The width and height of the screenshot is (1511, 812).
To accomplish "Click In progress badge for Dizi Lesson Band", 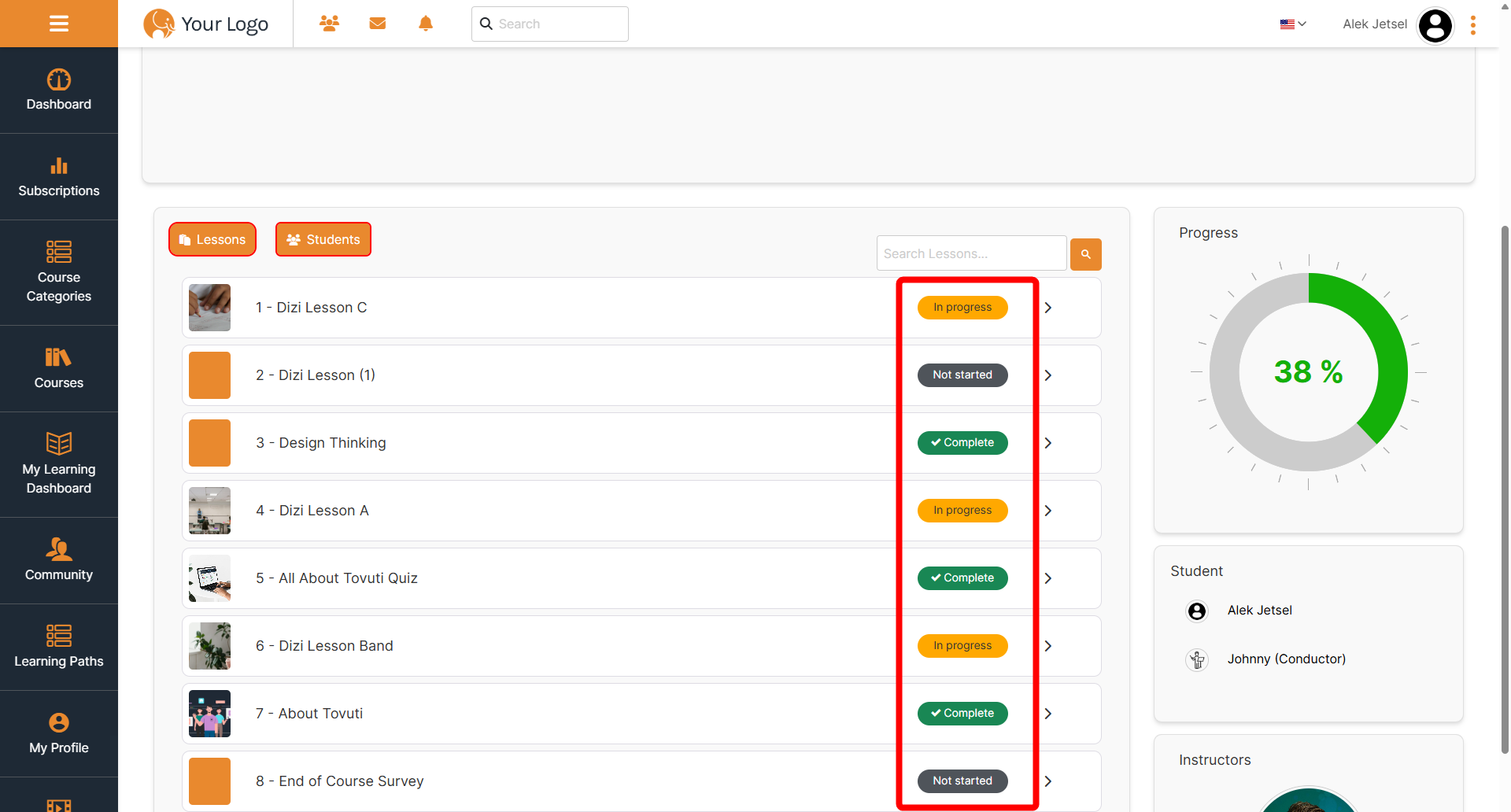I will tap(962, 646).
